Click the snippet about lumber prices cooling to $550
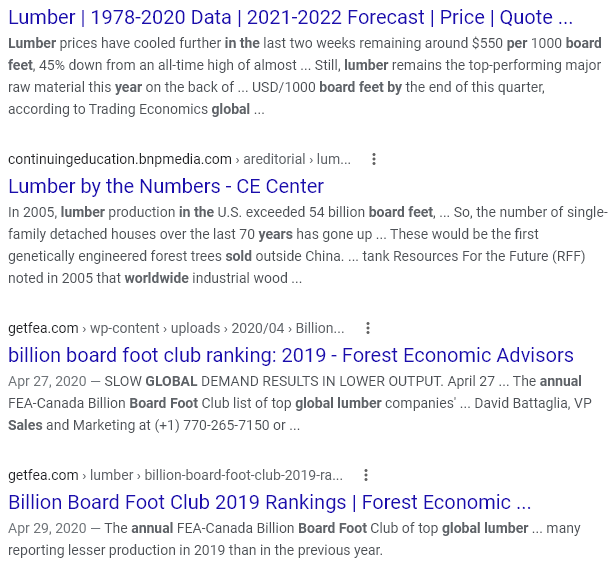 coord(305,76)
